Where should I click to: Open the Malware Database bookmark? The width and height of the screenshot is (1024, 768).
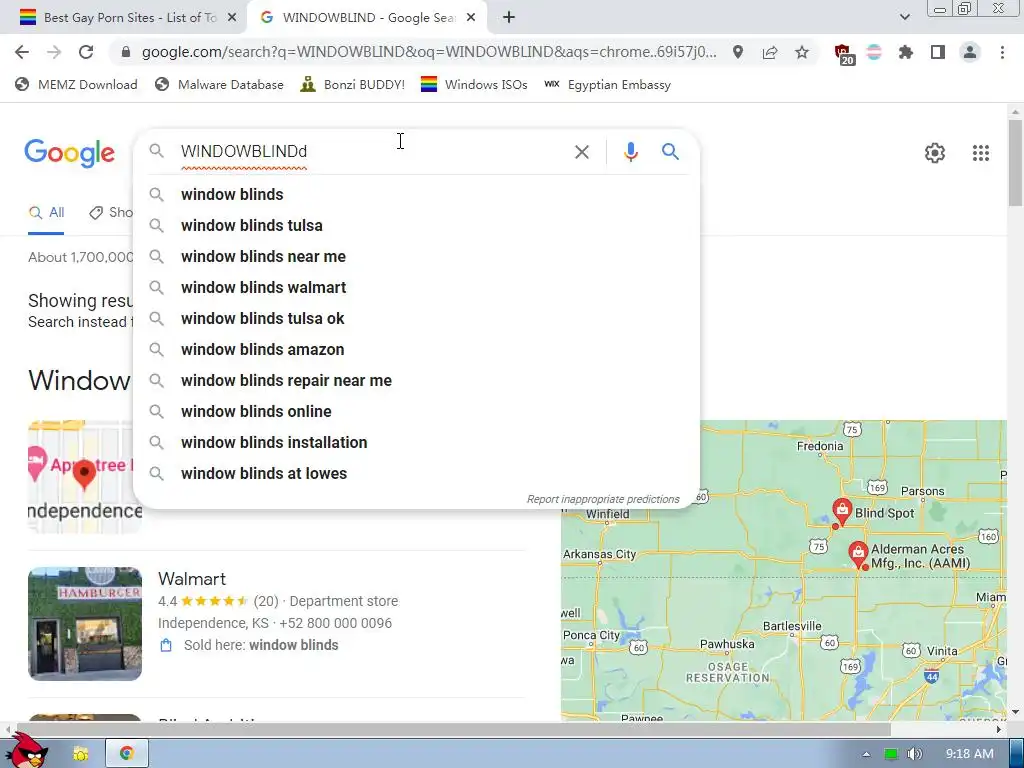click(x=219, y=84)
